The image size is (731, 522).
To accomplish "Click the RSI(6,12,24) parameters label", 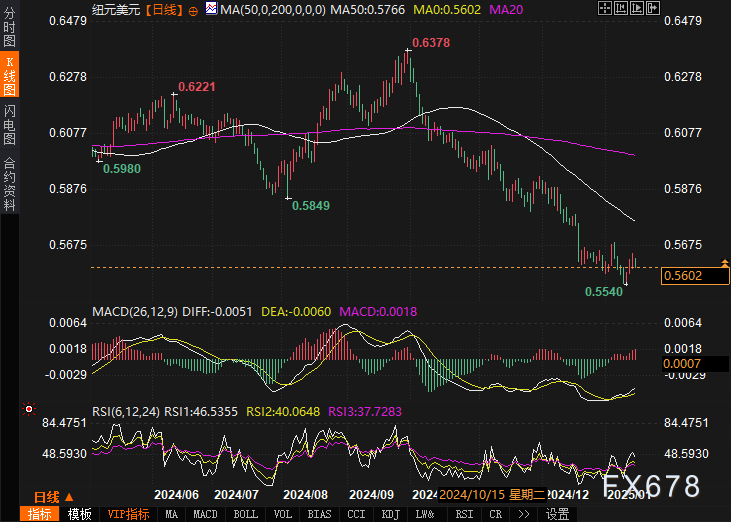I will pyautogui.click(x=126, y=412).
